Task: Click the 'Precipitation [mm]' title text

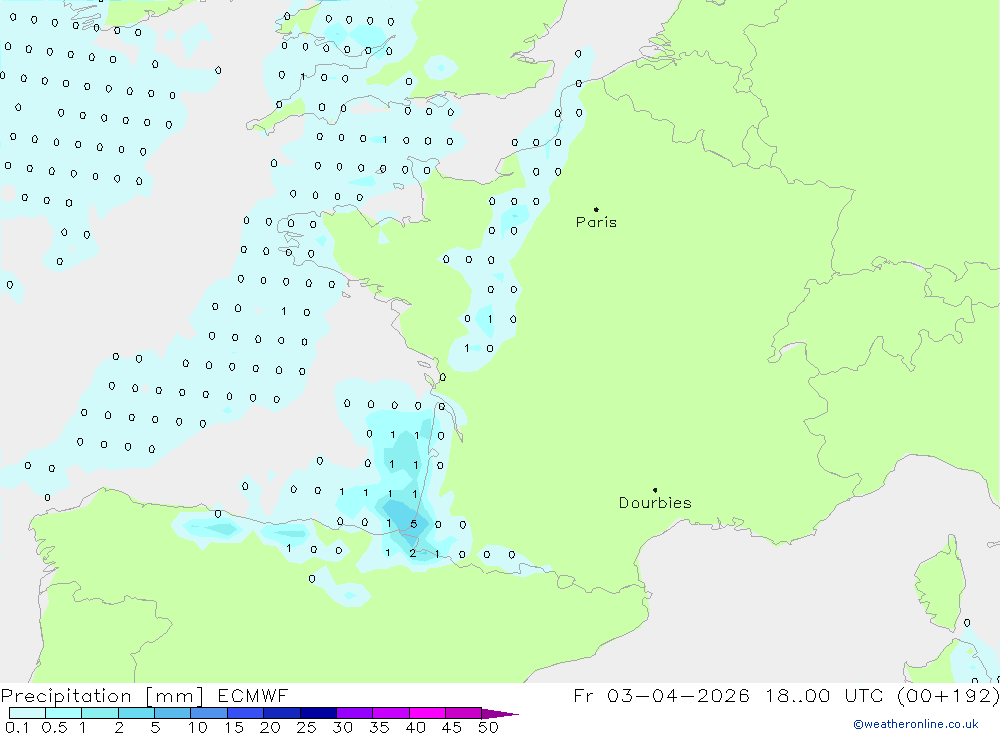Action: [x=102, y=696]
